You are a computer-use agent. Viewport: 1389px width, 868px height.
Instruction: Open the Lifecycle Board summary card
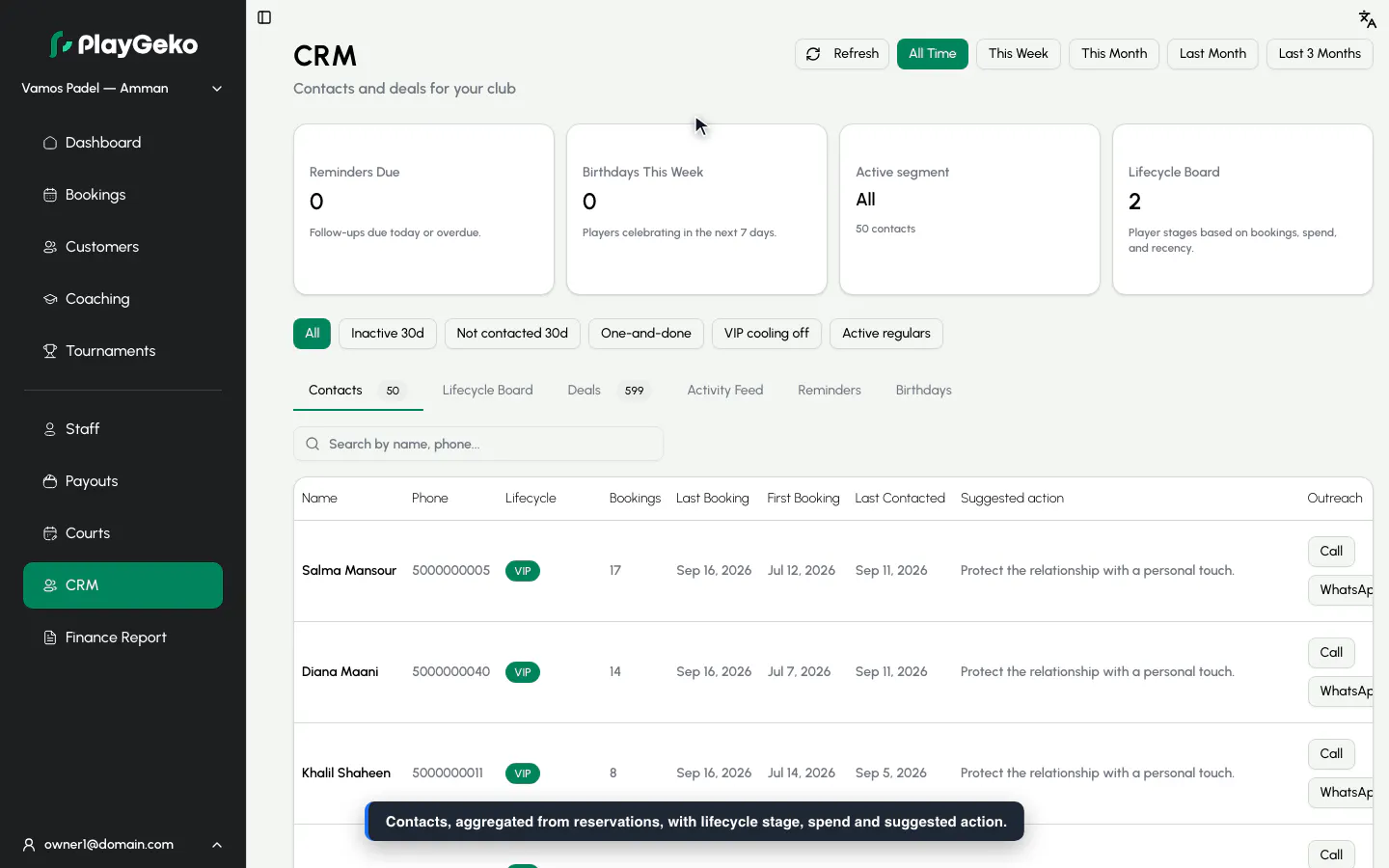(x=1242, y=209)
